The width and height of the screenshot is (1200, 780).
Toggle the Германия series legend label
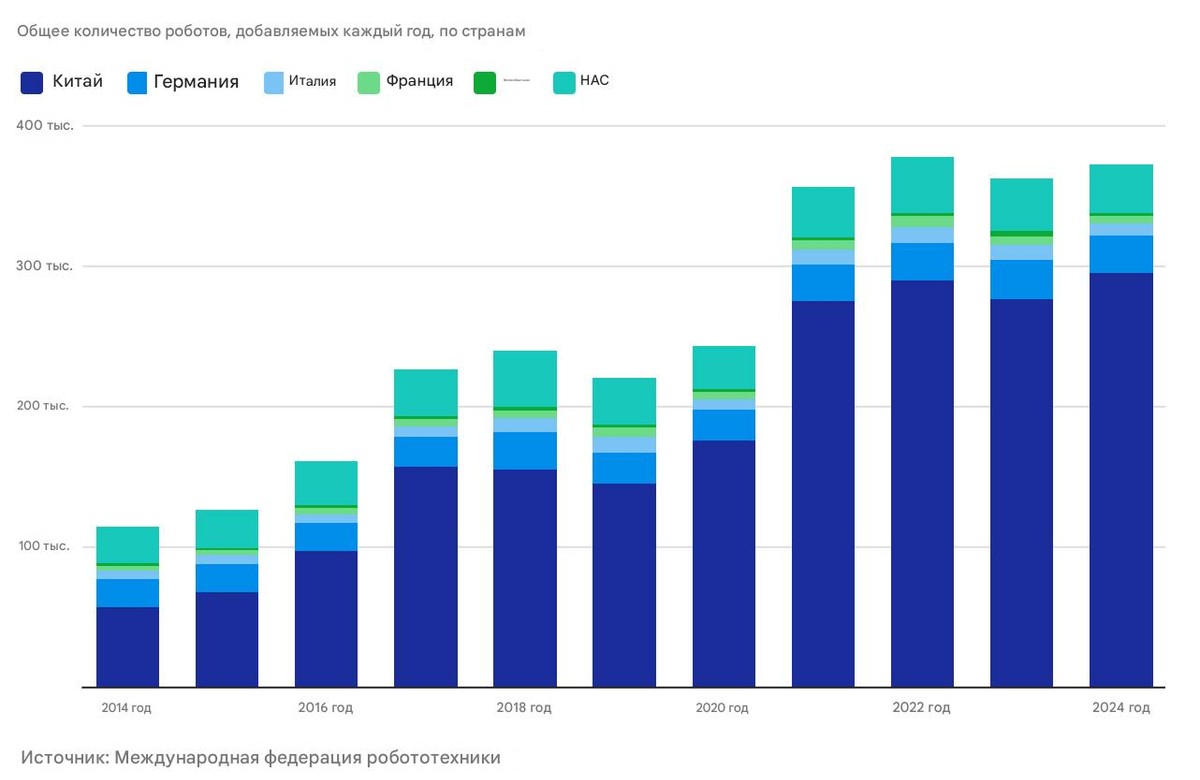click(196, 82)
